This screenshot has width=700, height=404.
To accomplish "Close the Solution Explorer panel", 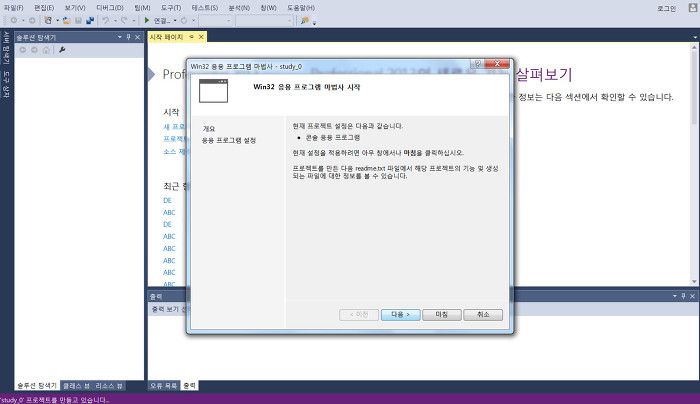I will click(138, 37).
